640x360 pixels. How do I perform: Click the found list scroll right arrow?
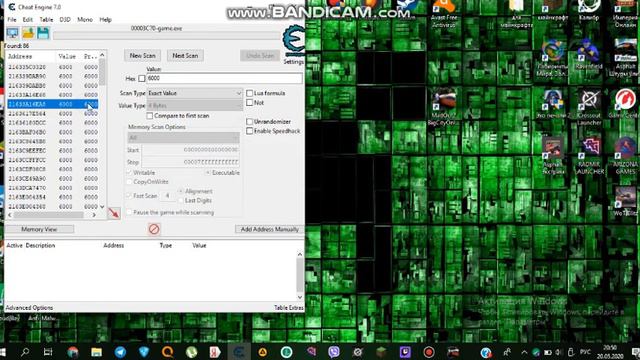point(94,215)
